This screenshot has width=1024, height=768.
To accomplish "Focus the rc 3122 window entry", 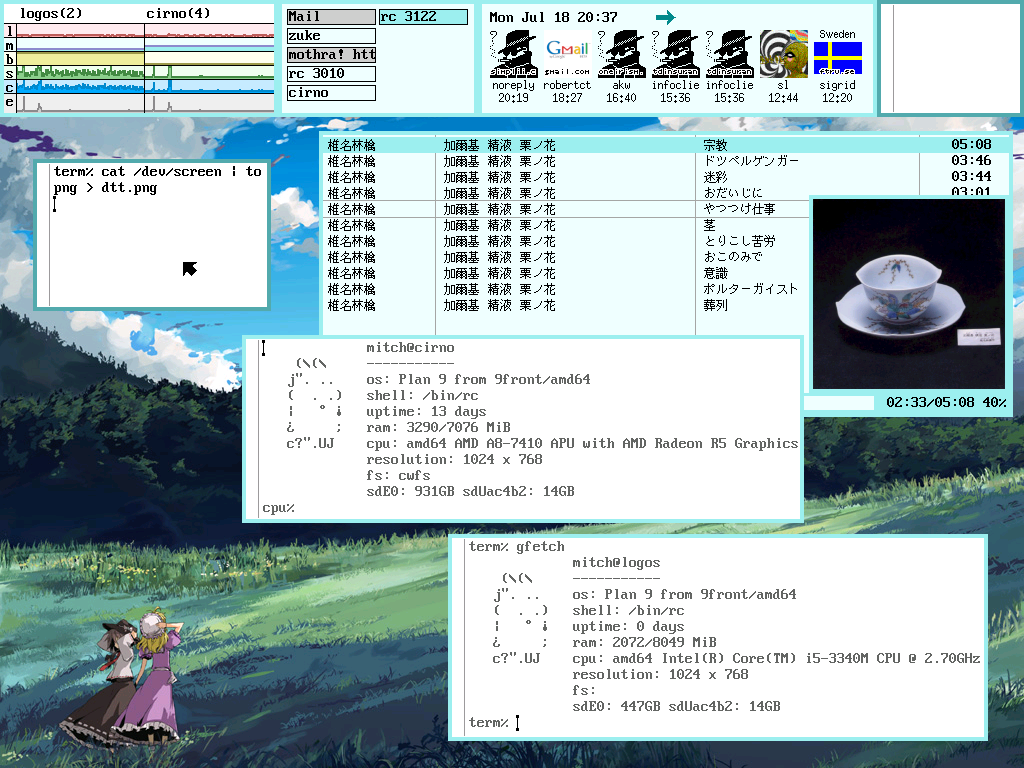I will coord(423,17).
